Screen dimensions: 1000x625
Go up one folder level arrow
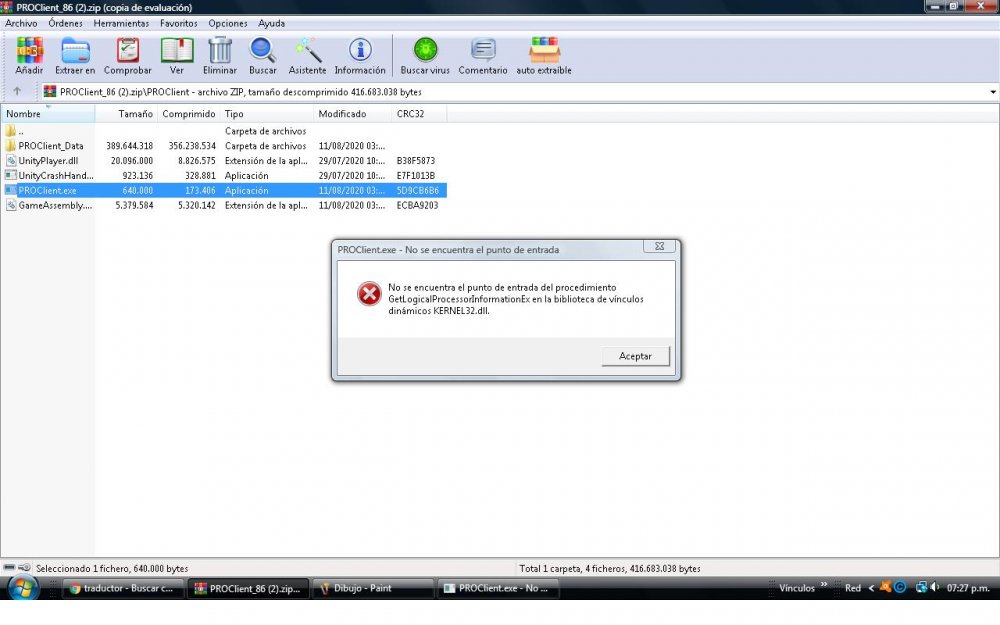tap(17, 91)
